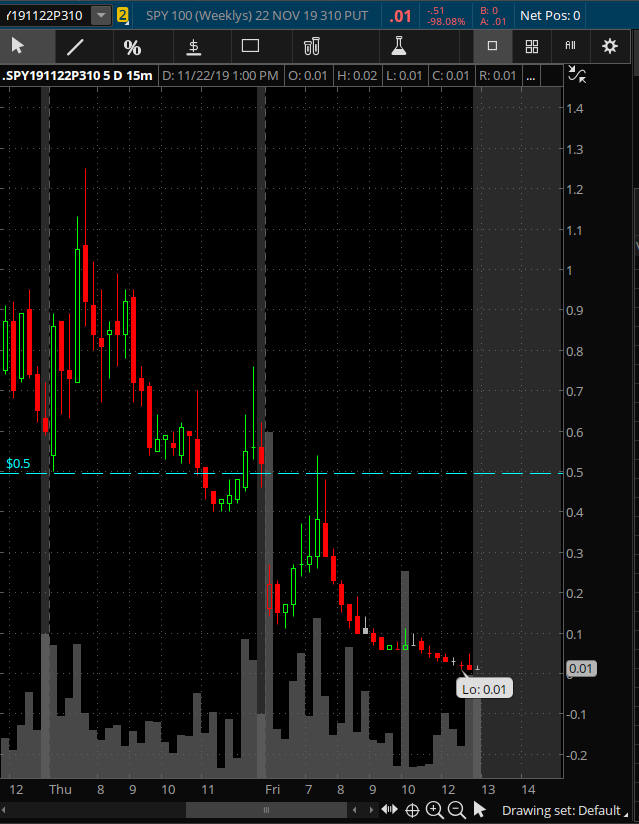
Task: Click the .01 last price in header
Action: coord(400,16)
